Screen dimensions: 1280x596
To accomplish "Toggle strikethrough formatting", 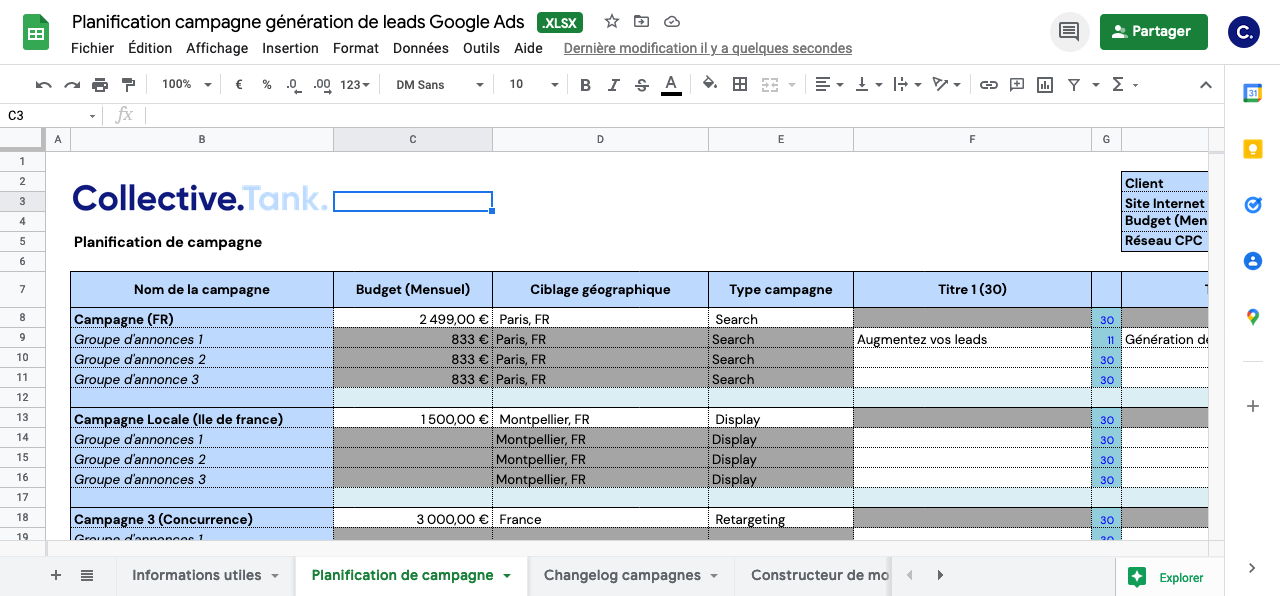I will click(642, 85).
